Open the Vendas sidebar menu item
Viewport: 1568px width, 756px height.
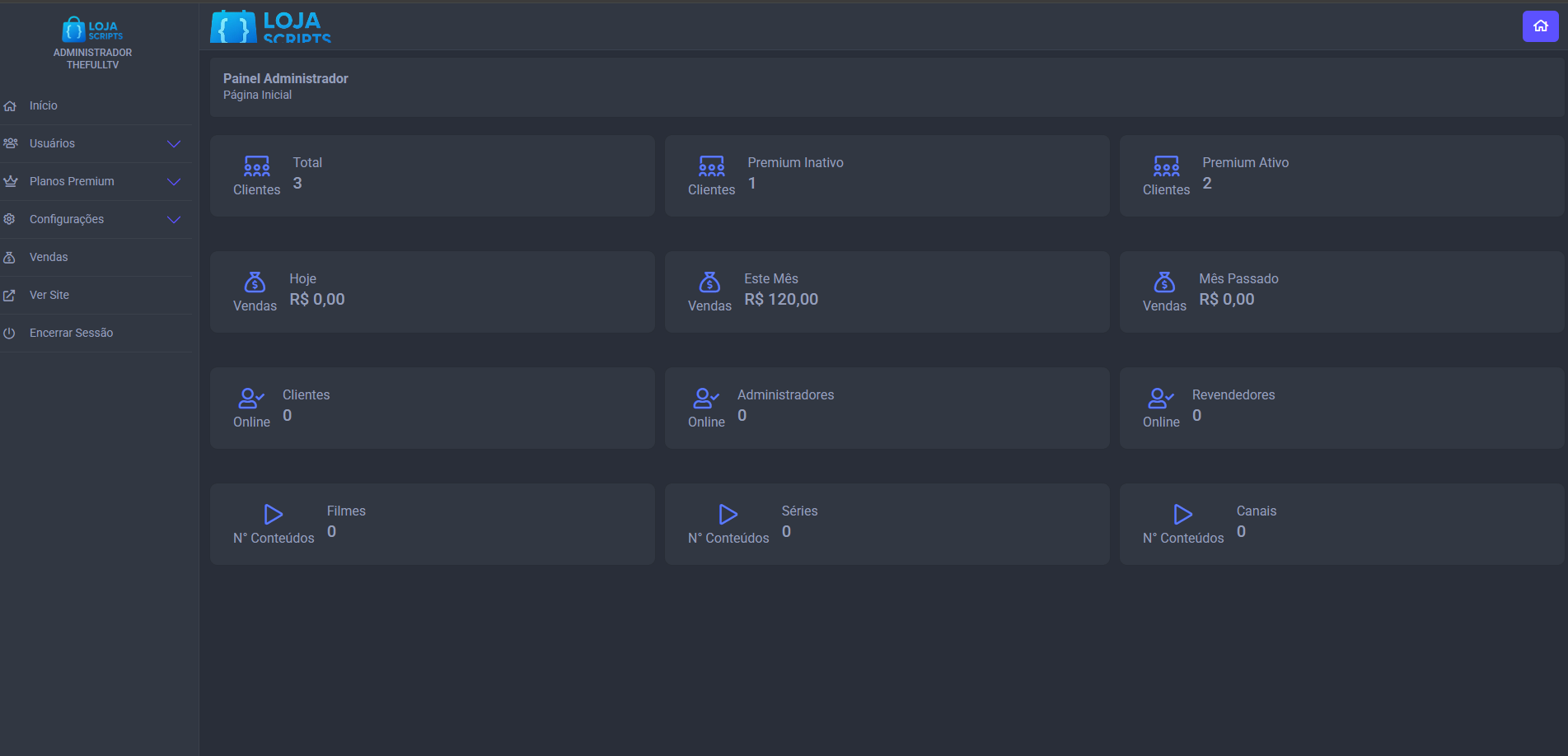[49, 258]
